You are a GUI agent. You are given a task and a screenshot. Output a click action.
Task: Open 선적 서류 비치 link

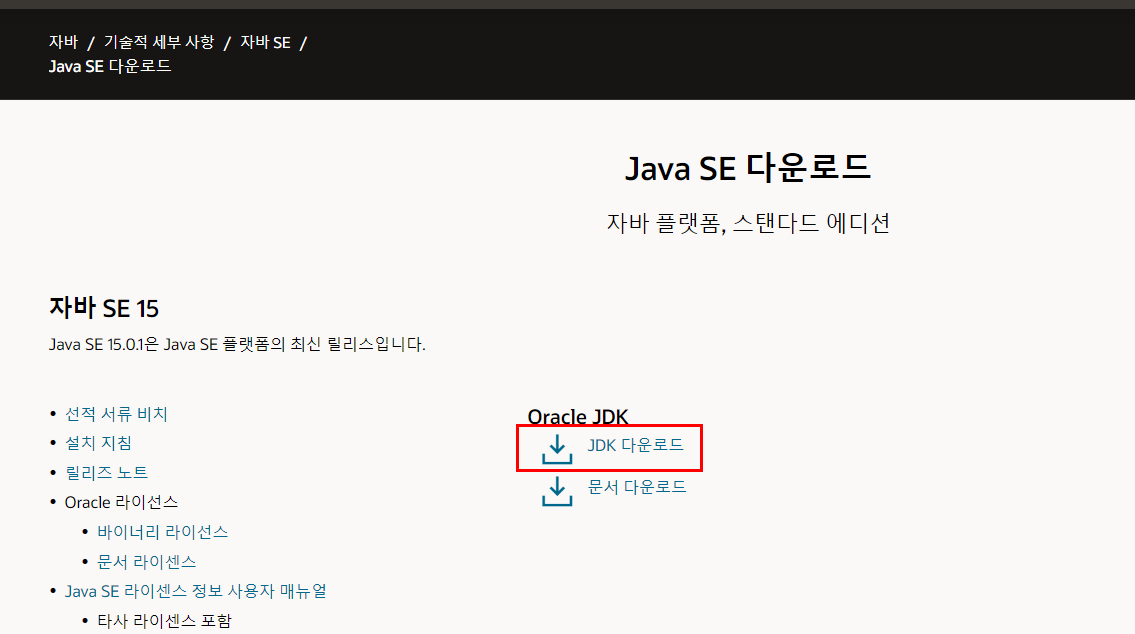(x=116, y=414)
